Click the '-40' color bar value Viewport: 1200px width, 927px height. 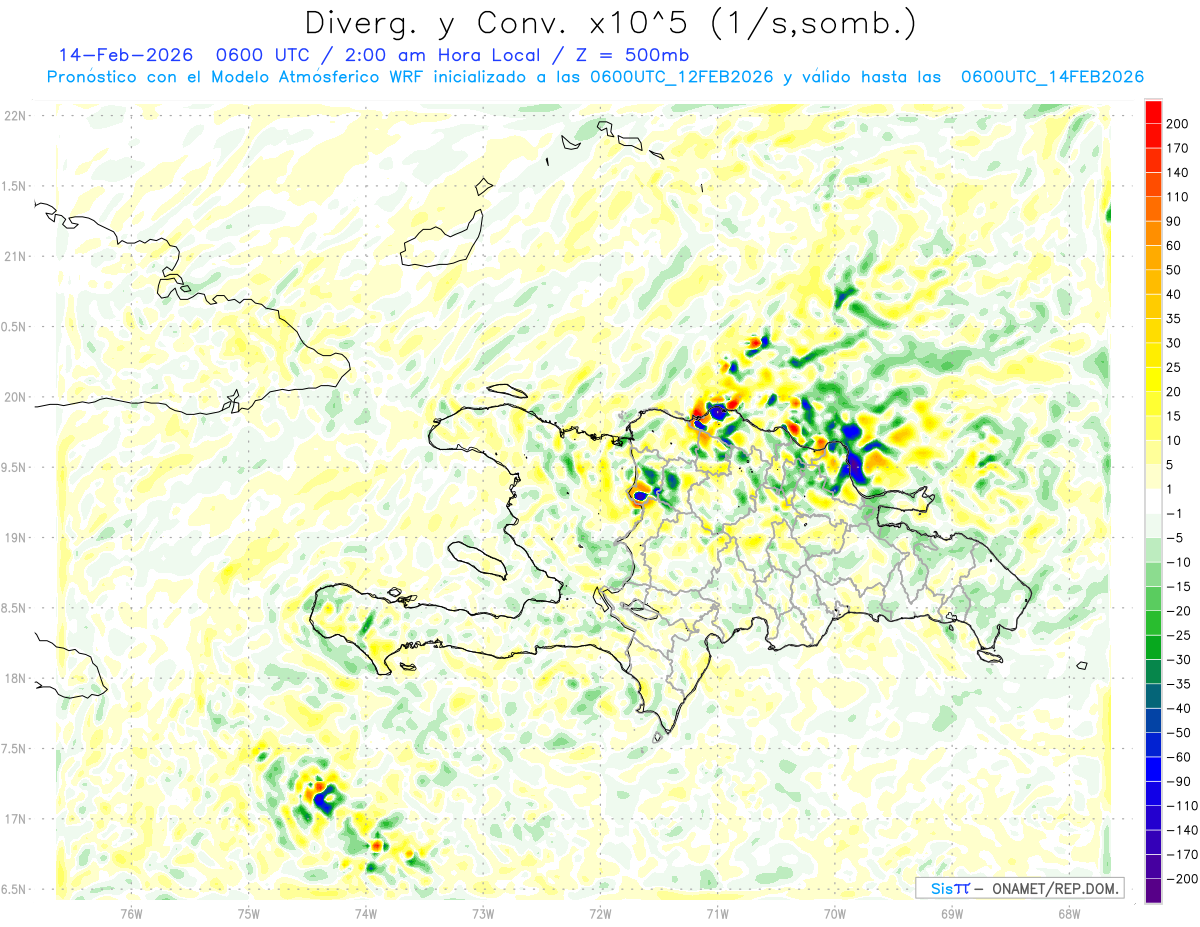click(x=1178, y=709)
